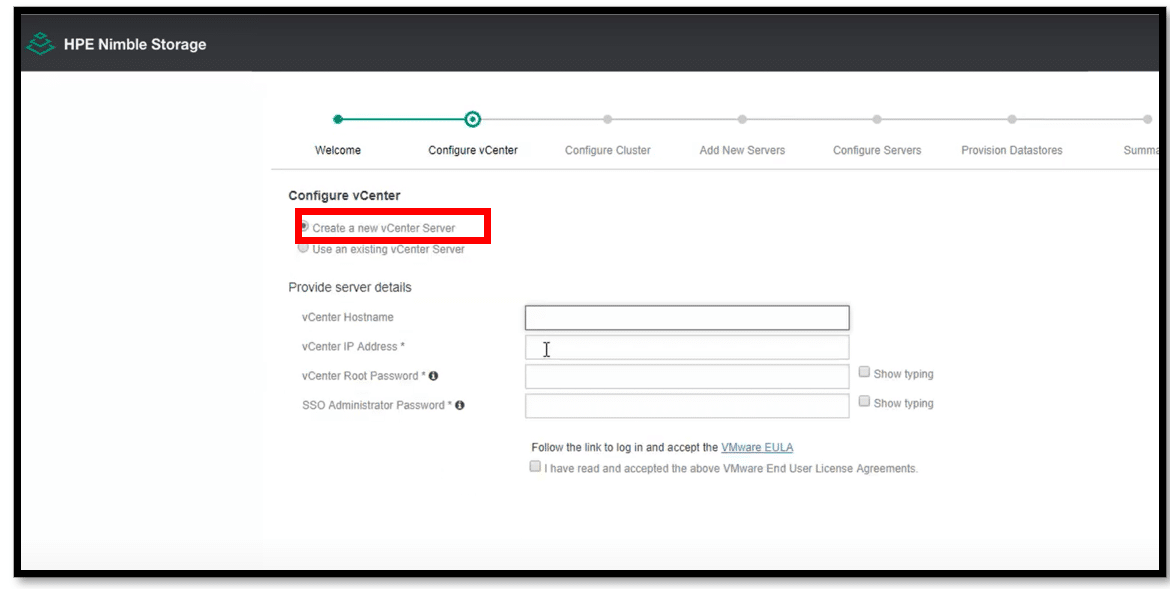Click the Configure vCenter step circle marker
1170x589 pixels.
click(x=472, y=119)
